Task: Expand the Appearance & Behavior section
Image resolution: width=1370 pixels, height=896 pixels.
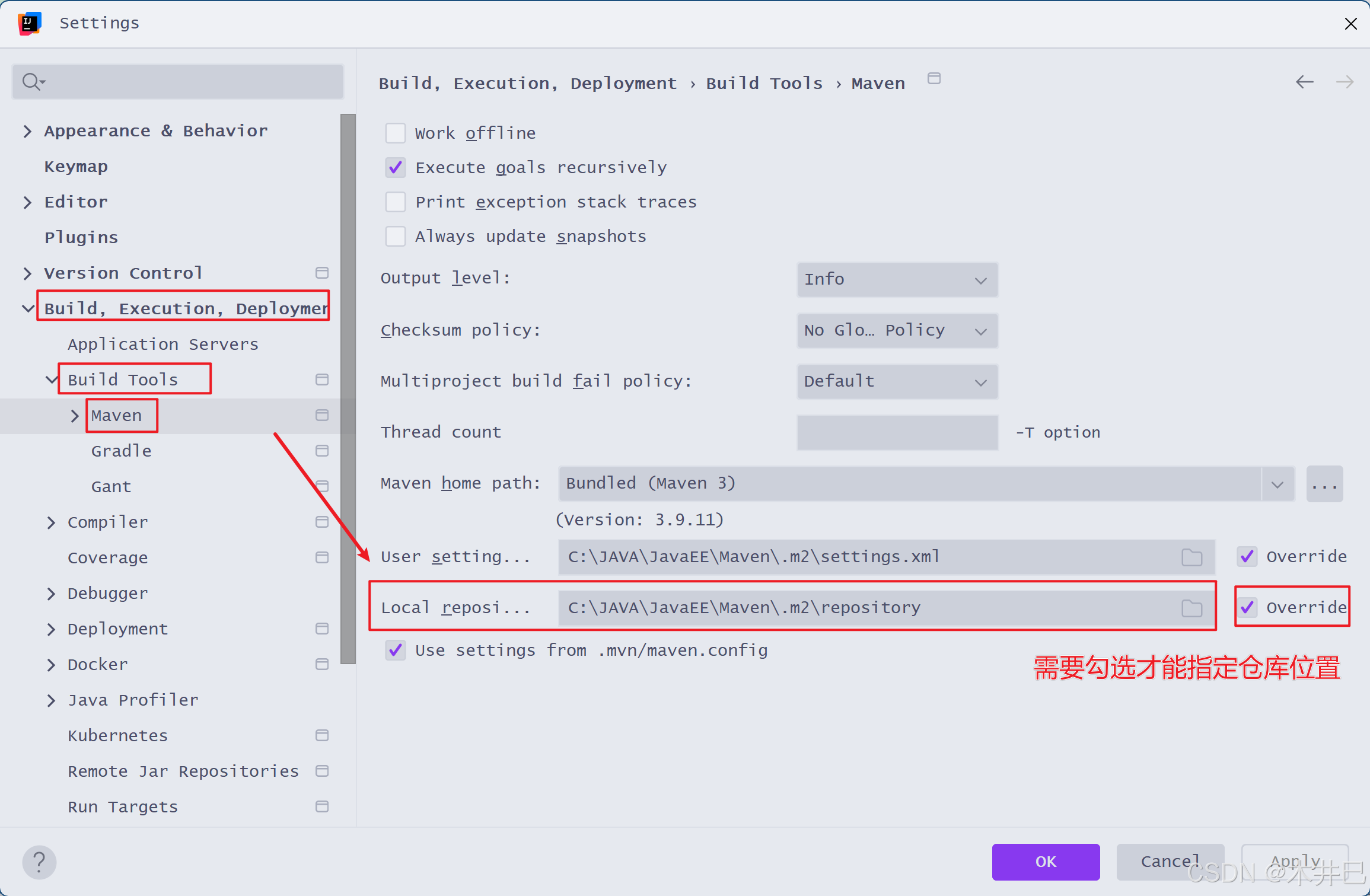Action: coord(27,131)
